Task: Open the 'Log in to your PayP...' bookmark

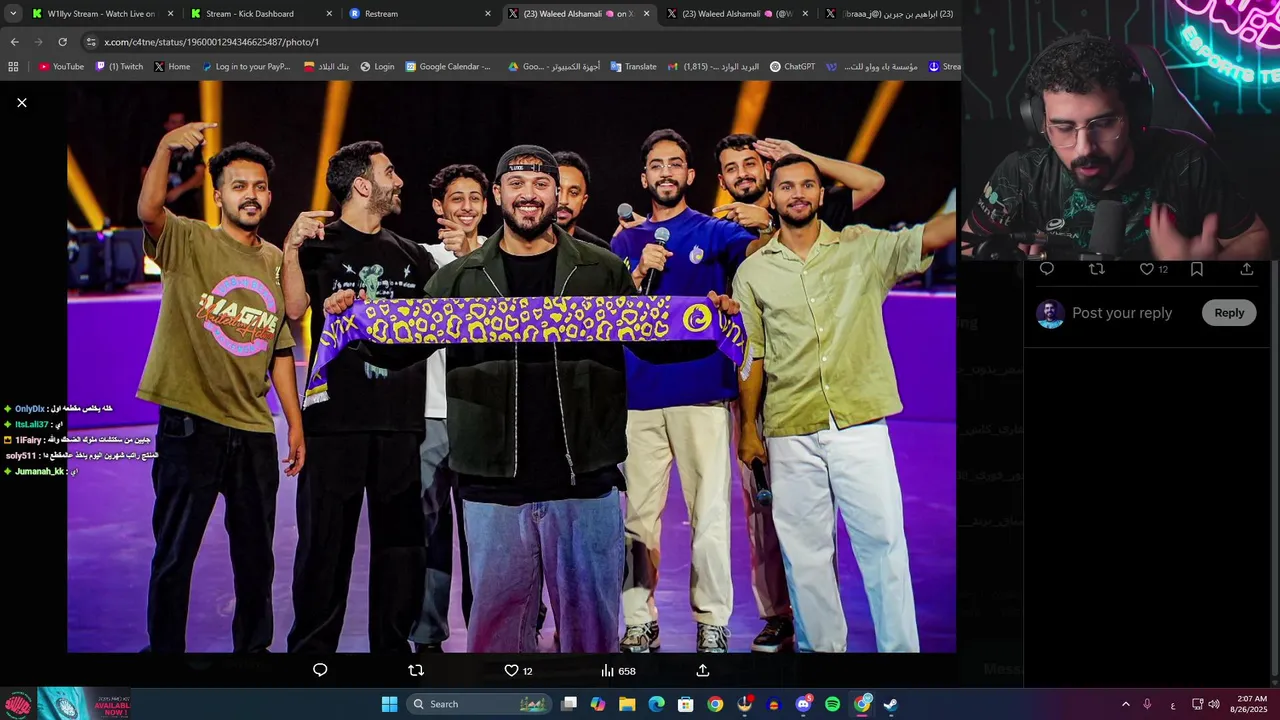Action: [x=246, y=67]
